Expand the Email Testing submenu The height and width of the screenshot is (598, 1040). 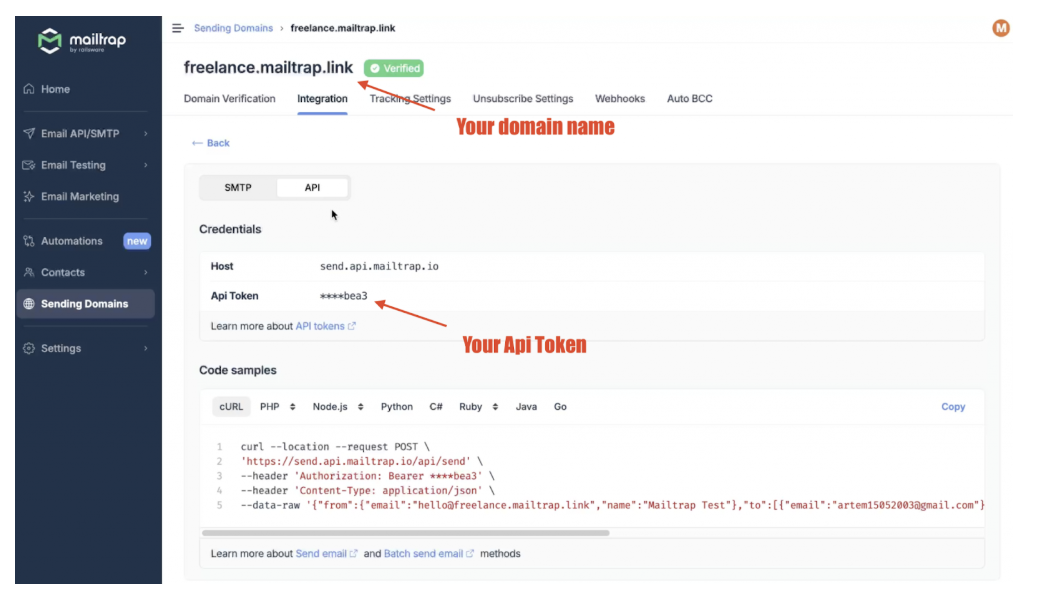(145, 165)
